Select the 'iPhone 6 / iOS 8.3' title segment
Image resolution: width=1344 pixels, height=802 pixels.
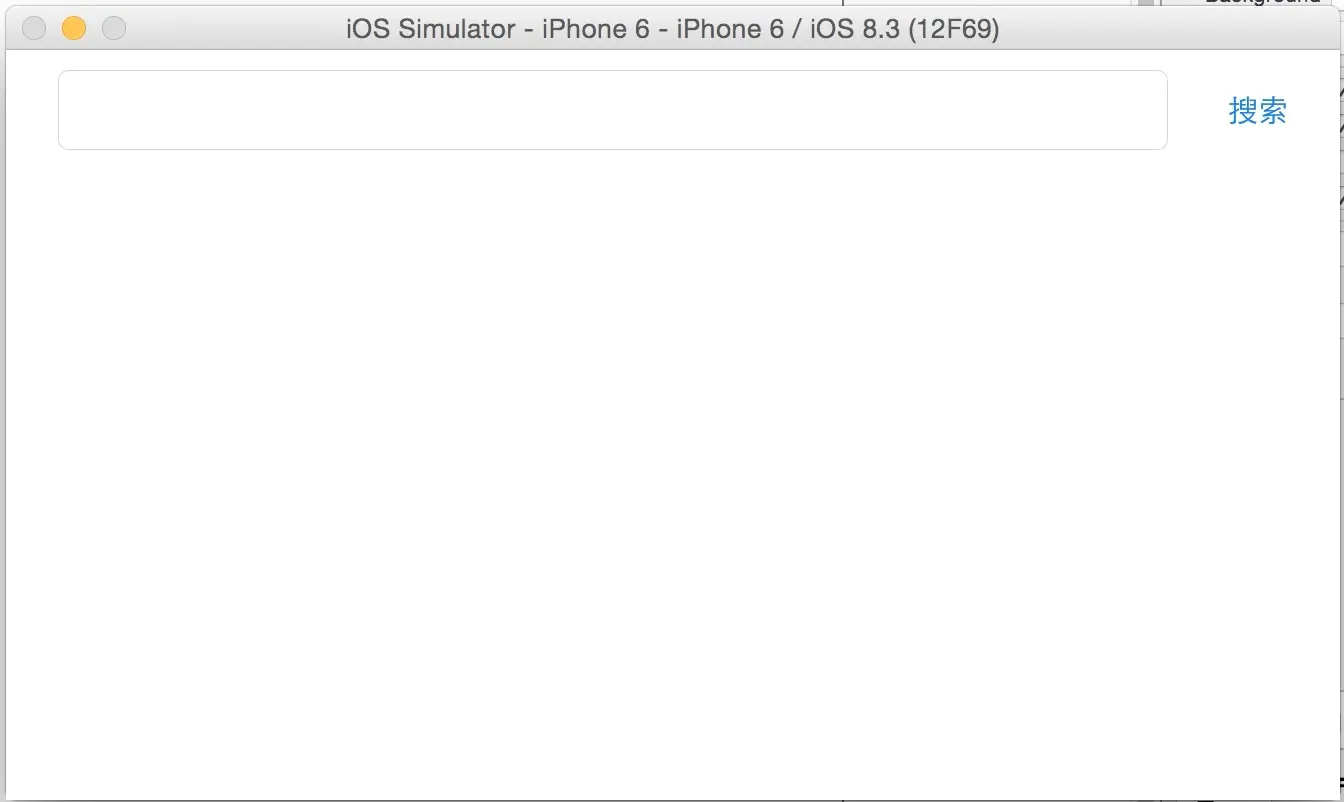point(789,29)
